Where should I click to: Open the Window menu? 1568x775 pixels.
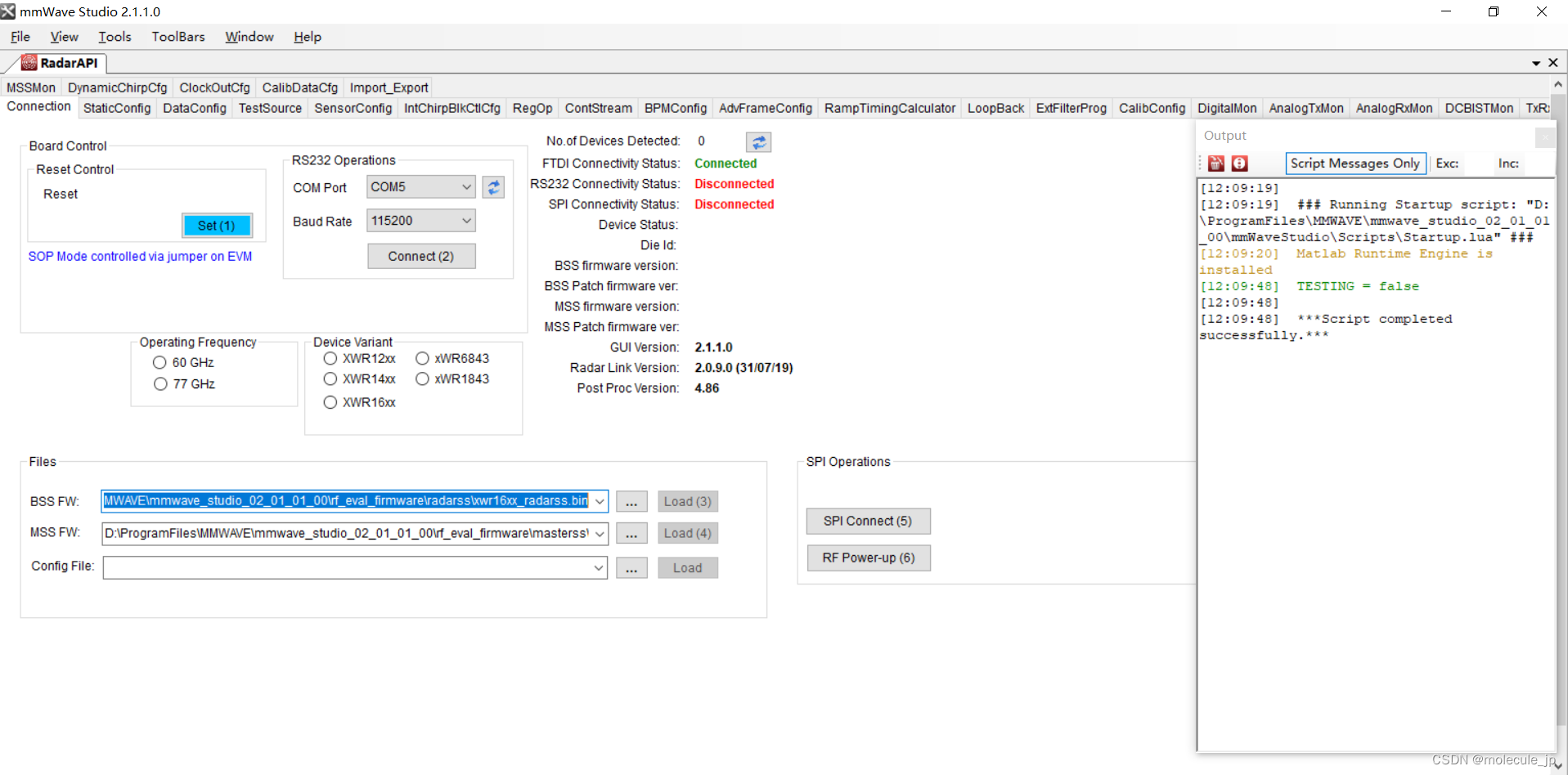tap(249, 37)
